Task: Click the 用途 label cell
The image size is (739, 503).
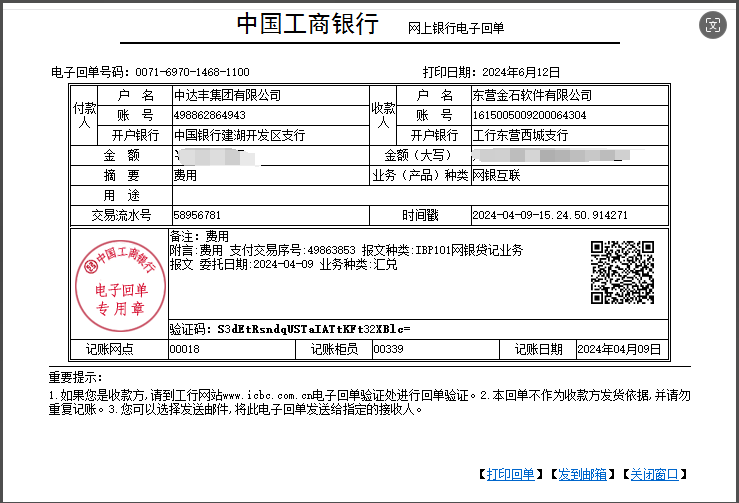Action: [x=121, y=195]
